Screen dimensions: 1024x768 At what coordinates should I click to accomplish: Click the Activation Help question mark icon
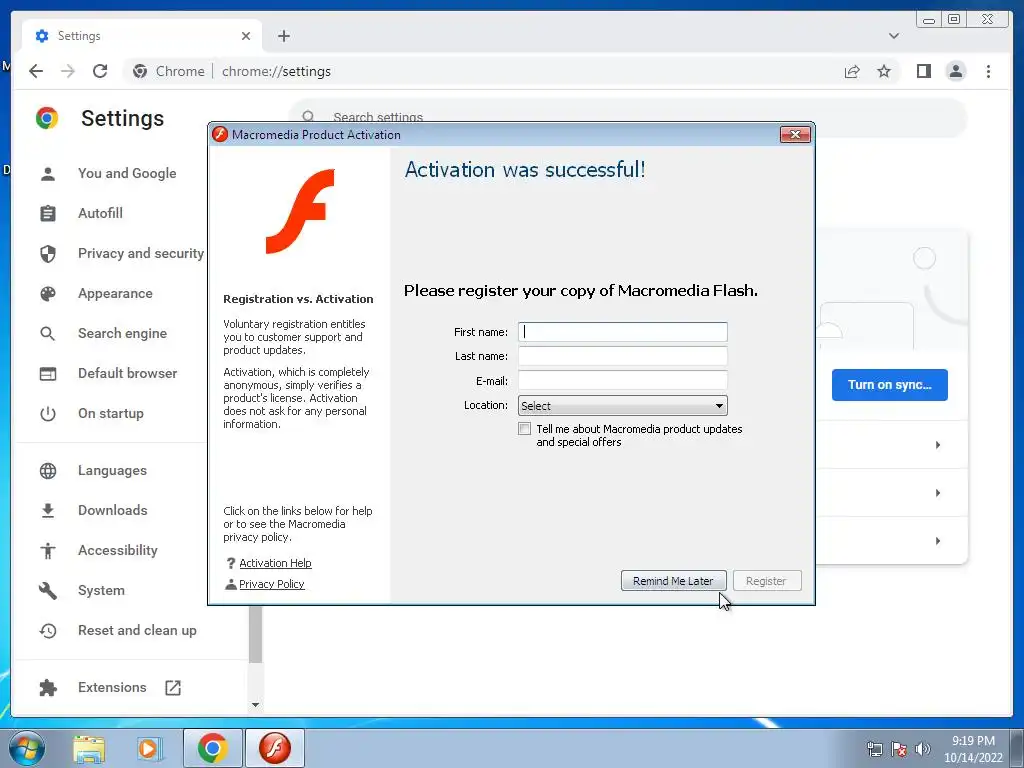pyautogui.click(x=231, y=563)
